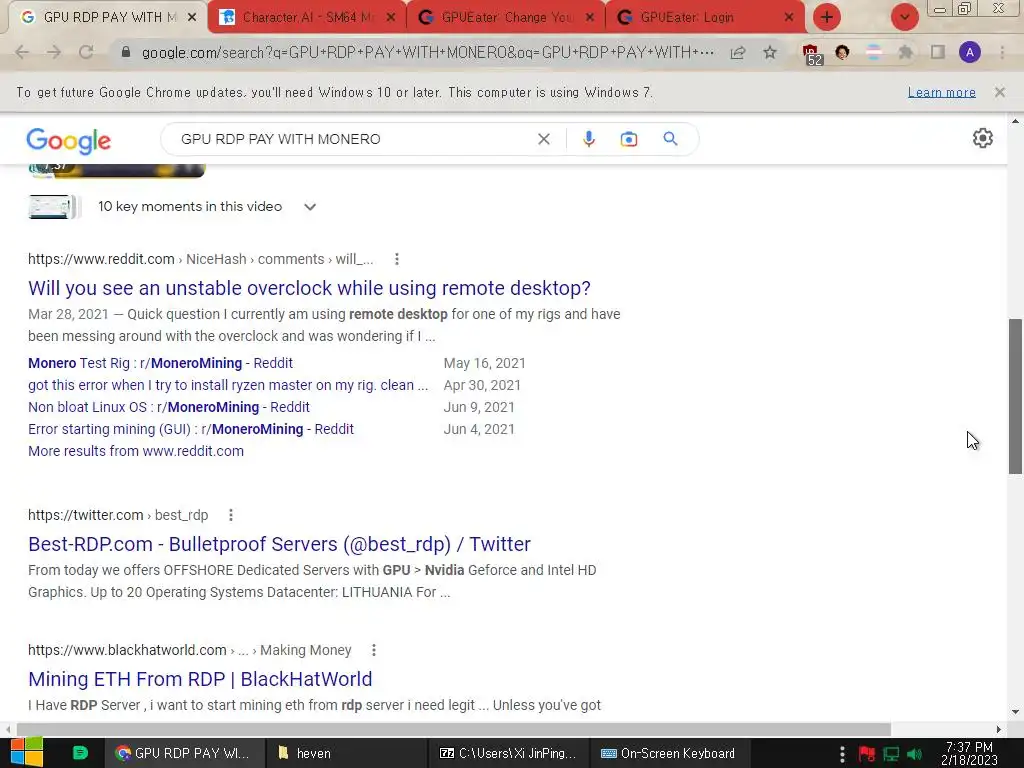
Task: Go to the Google logo homepage
Action: pos(69,141)
